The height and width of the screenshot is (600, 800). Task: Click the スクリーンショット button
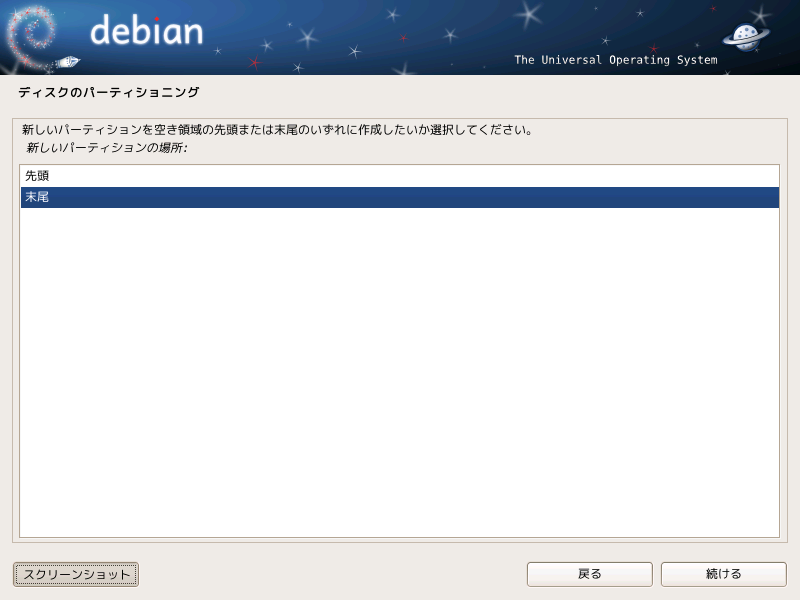[x=76, y=574]
